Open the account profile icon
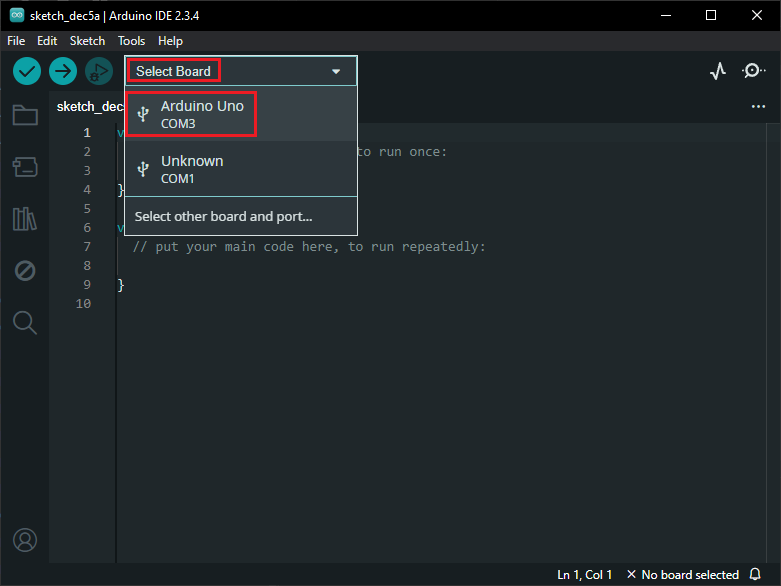Viewport: 781px width, 586px height. pyautogui.click(x=25, y=540)
